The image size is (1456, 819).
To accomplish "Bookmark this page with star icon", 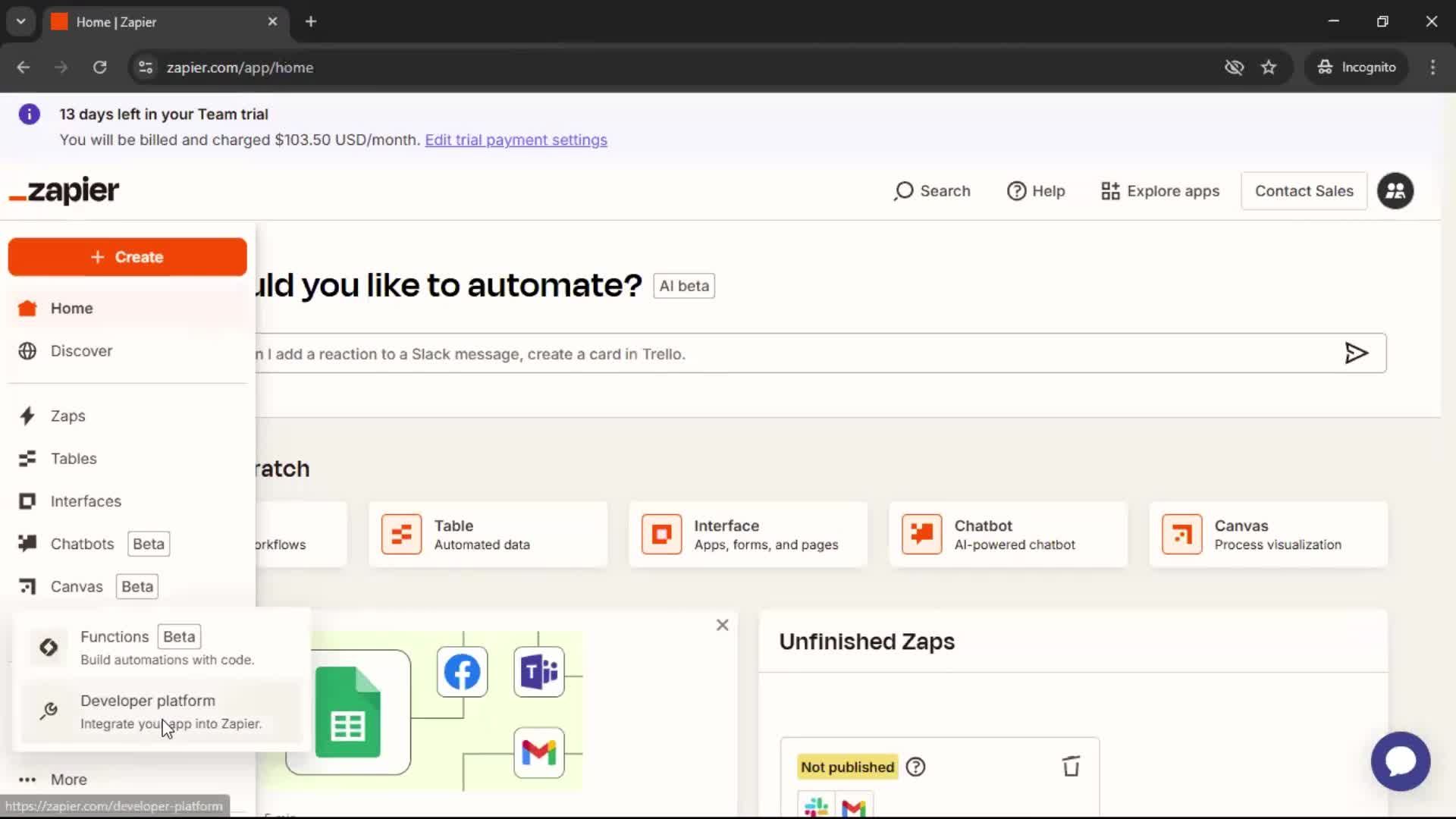I will pos(1269,67).
